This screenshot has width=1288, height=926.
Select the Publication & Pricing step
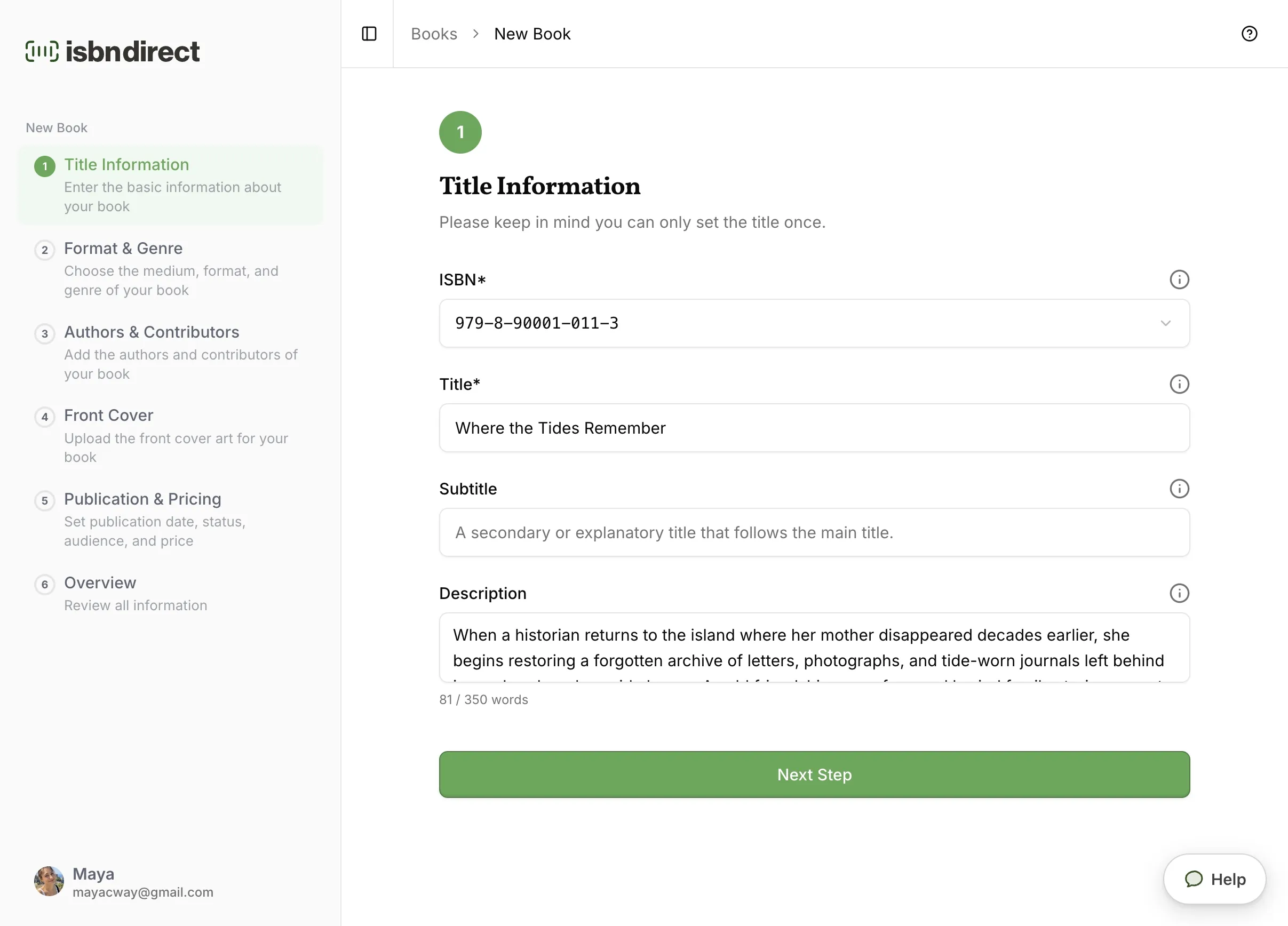(x=170, y=520)
